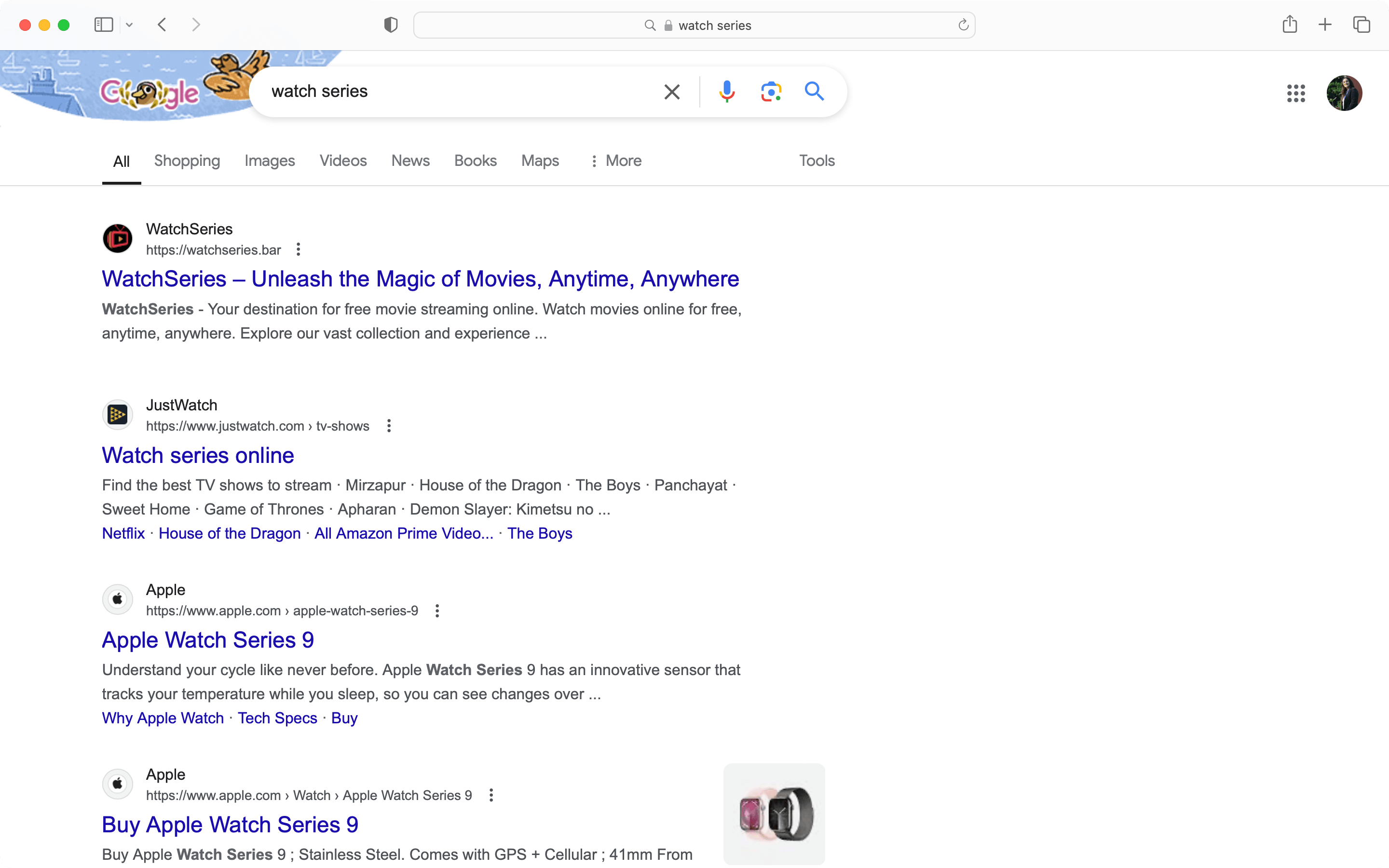The height and width of the screenshot is (868, 1389).
Task: Click the Apple Watch thumbnail image
Action: pyautogui.click(x=774, y=812)
